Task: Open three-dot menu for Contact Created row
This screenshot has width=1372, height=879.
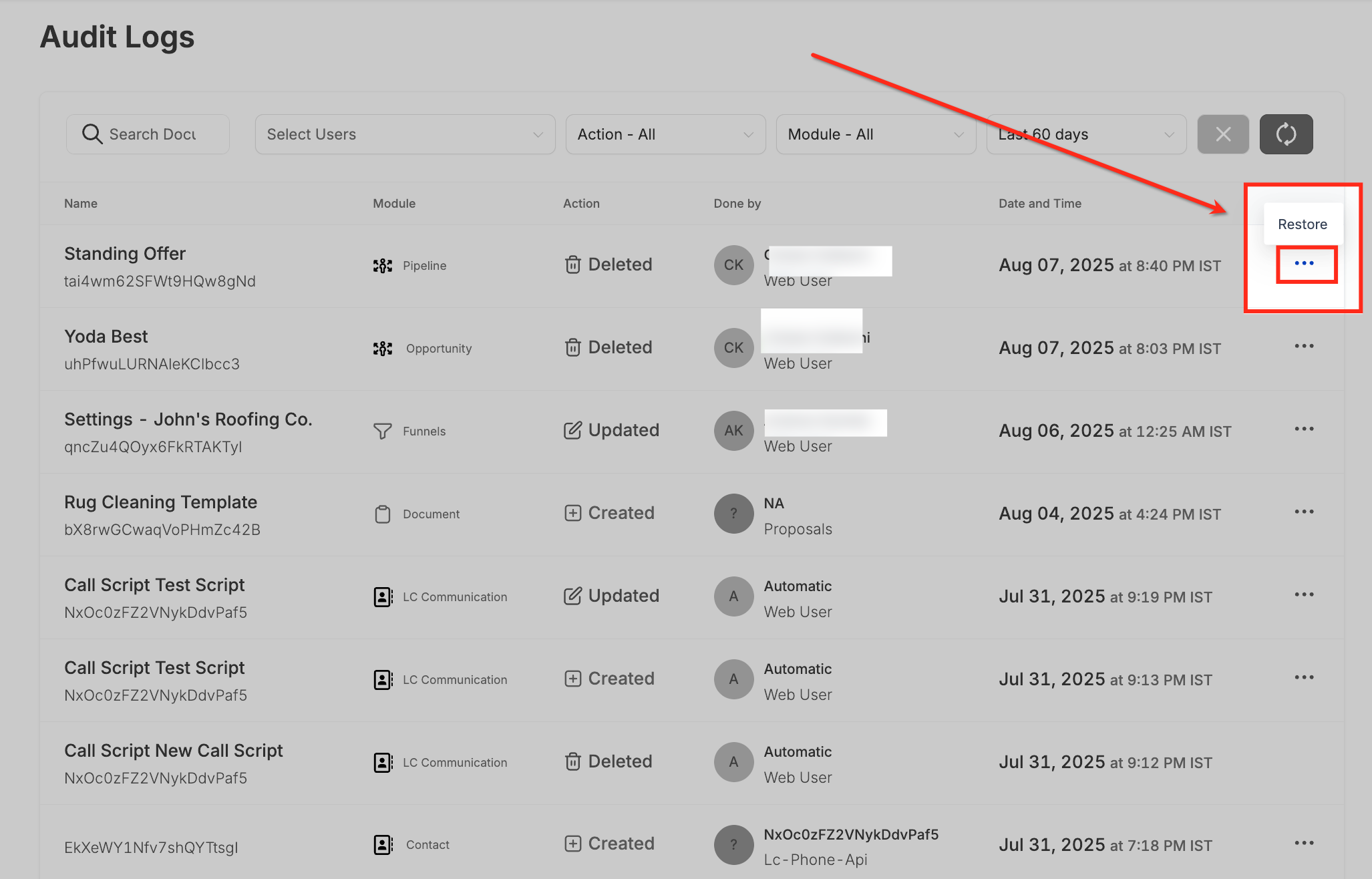Action: 1304,844
